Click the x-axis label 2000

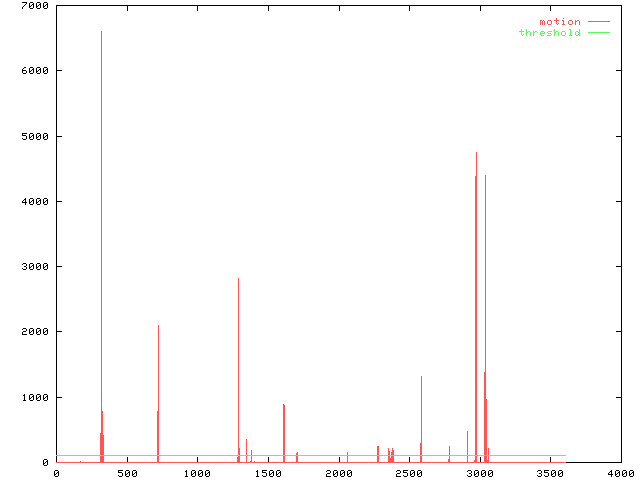click(x=338, y=473)
